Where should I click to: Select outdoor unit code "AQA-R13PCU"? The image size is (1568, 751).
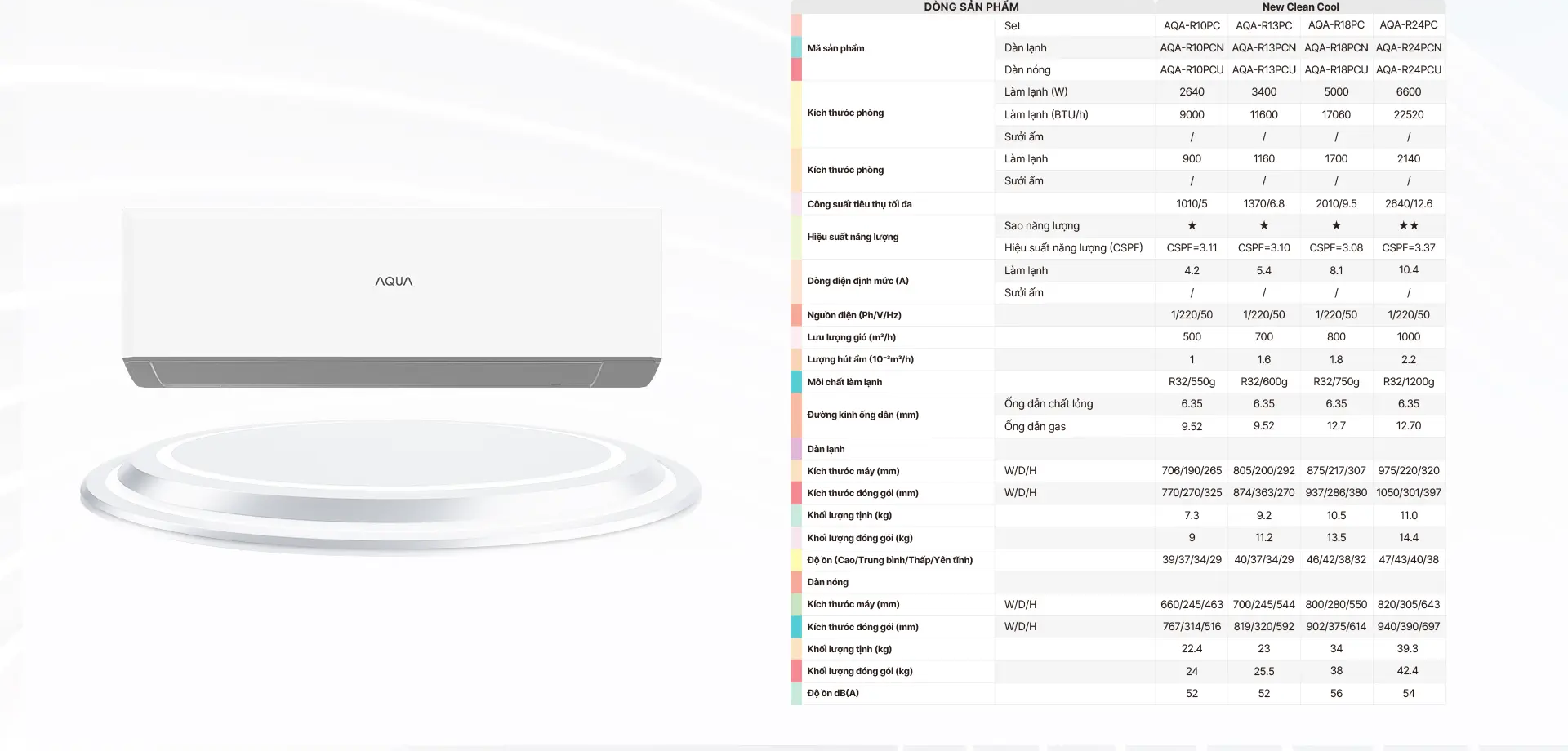coord(1263,69)
